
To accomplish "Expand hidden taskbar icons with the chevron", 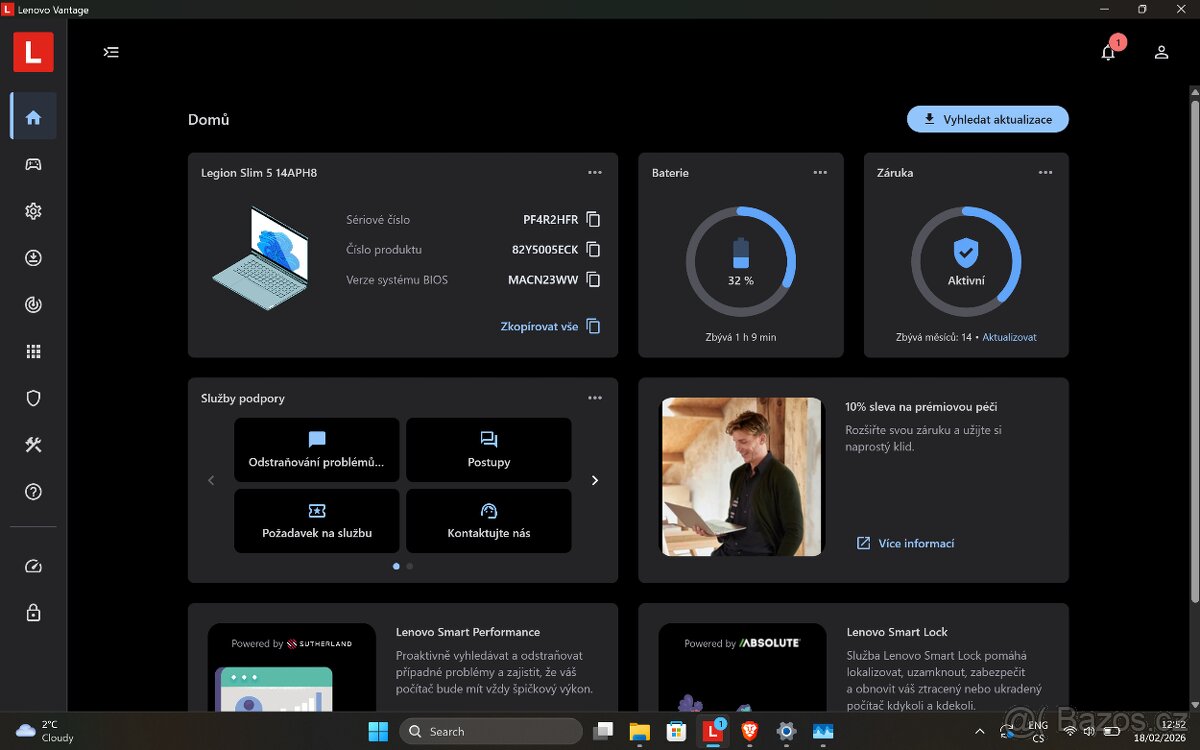I will 980,731.
